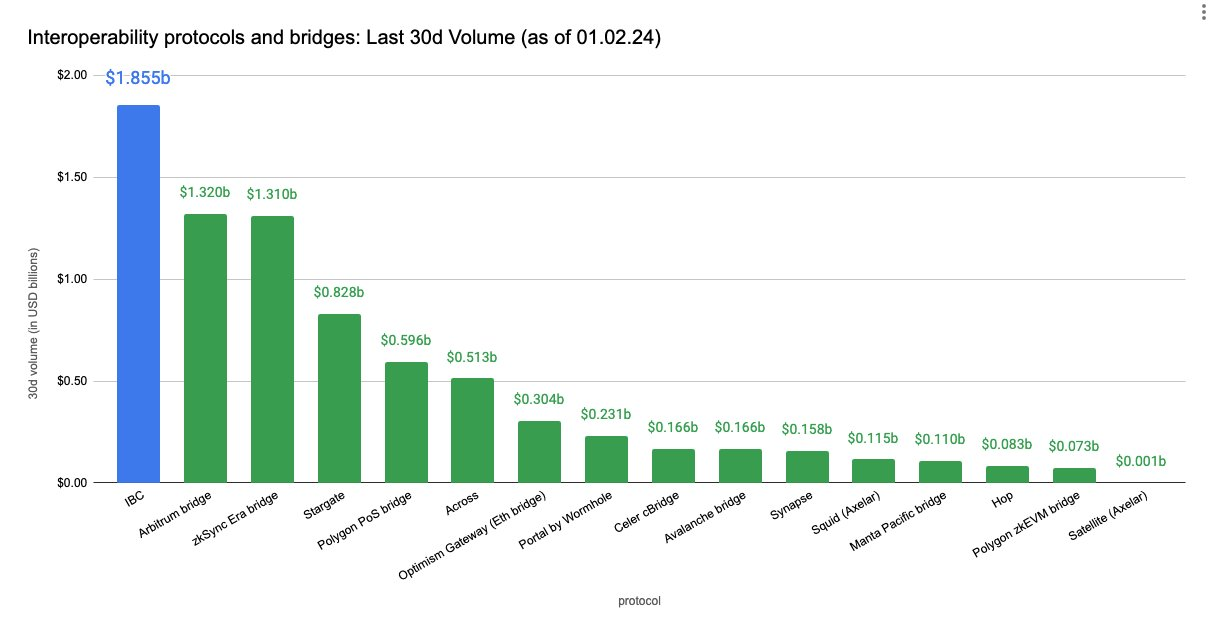This screenshot has width=1215, height=621.
Task: Select the Arbitrum bridge green bar
Action: pyautogui.click(x=205, y=348)
